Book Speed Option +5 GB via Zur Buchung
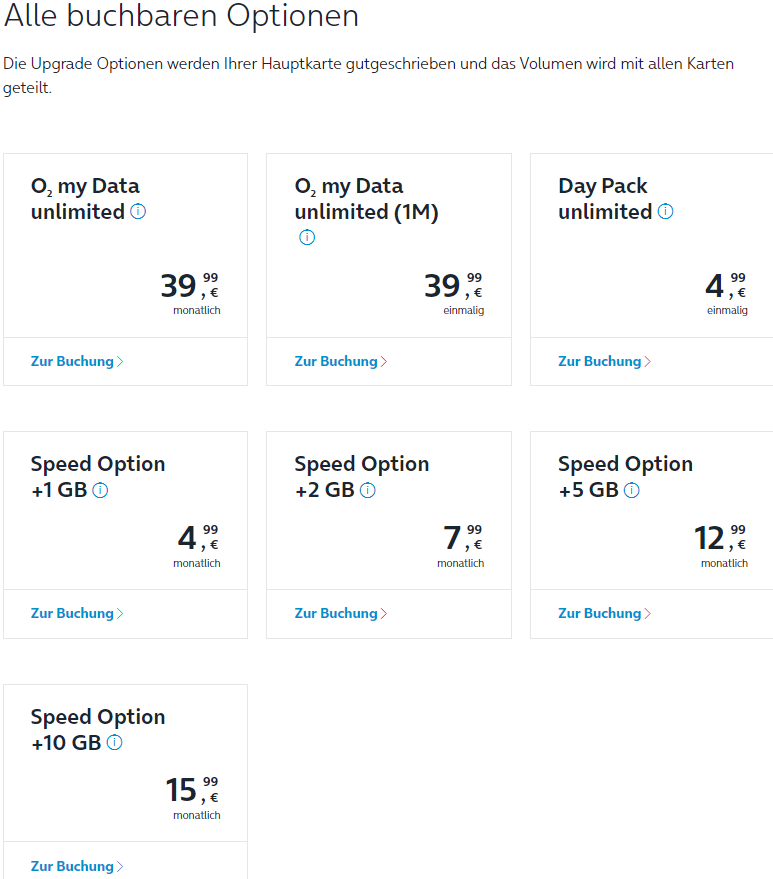Image resolution: width=773 pixels, height=879 pixels. click(x=604, y=613)
